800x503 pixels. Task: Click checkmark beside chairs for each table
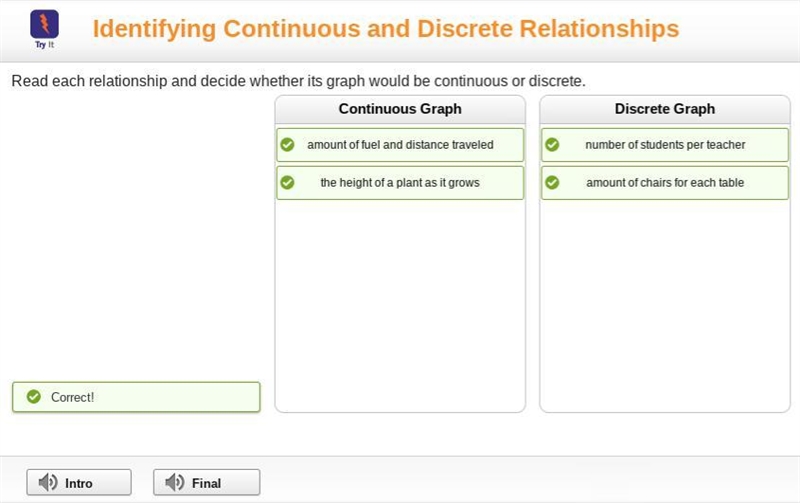click(x=552, y=183)
